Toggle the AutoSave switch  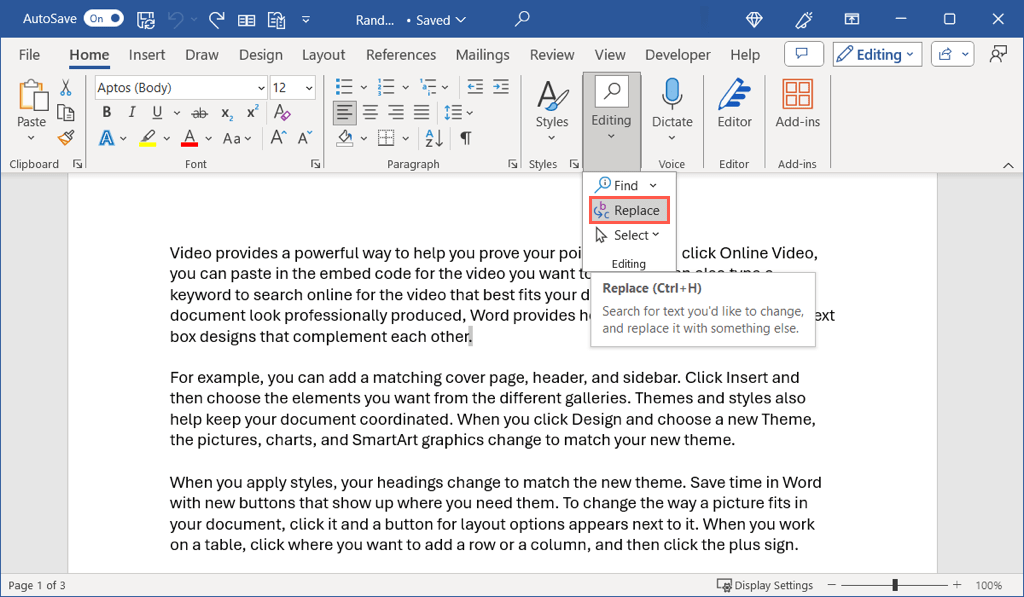point(103,19)
